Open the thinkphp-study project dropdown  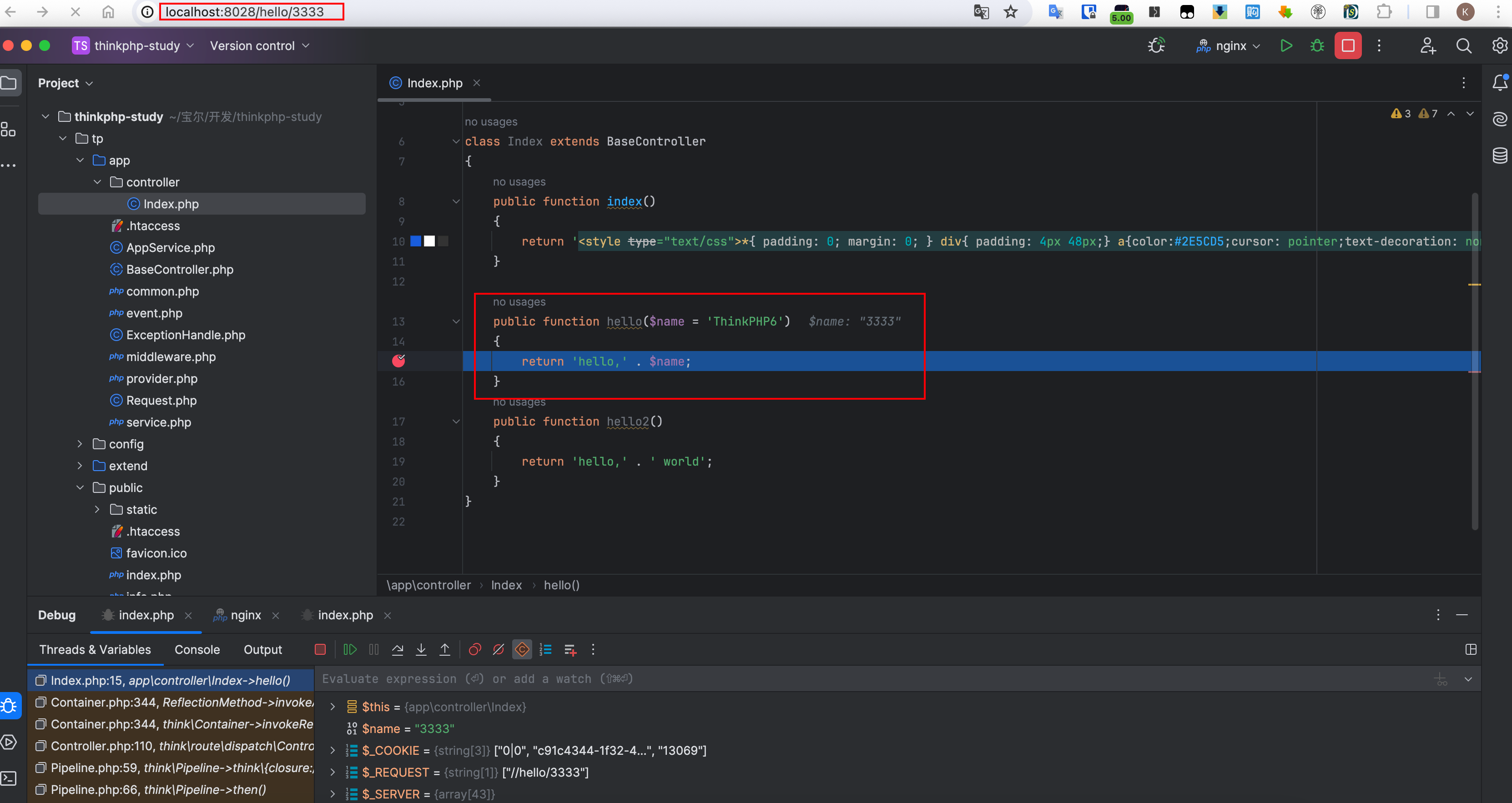(x=133, y=46)
